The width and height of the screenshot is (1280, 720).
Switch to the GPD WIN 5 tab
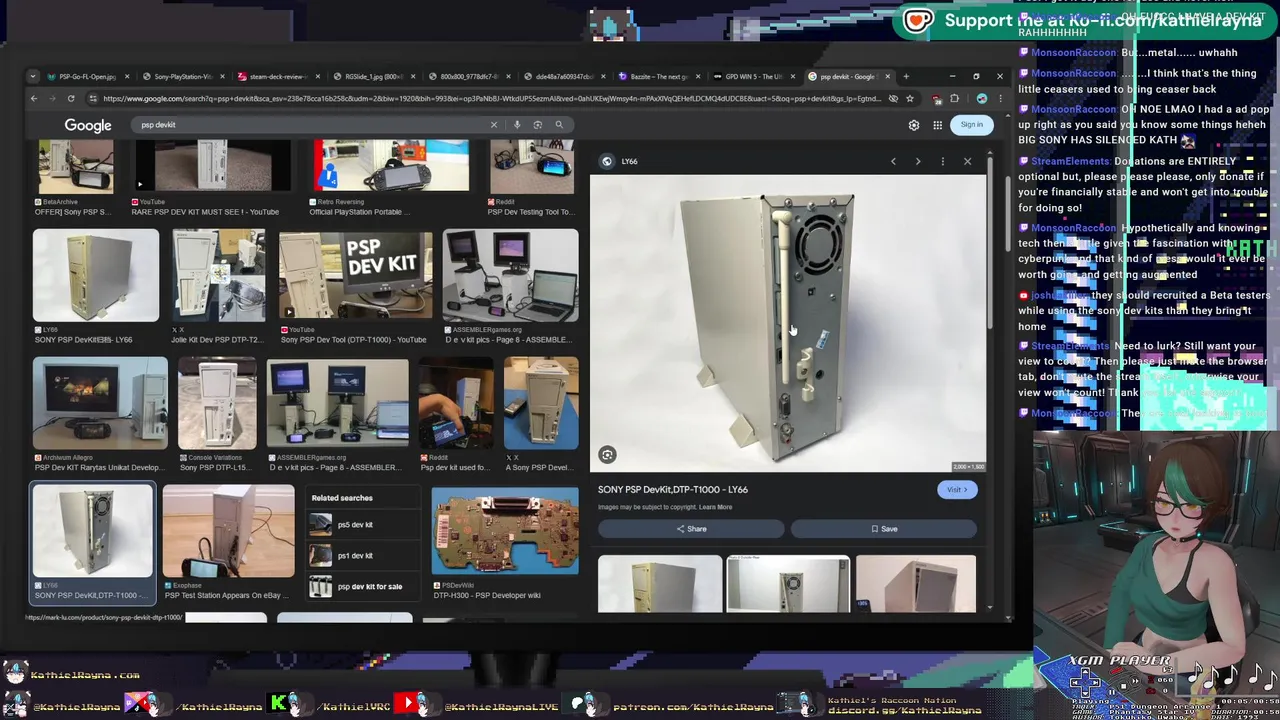(x=753, y=76)
